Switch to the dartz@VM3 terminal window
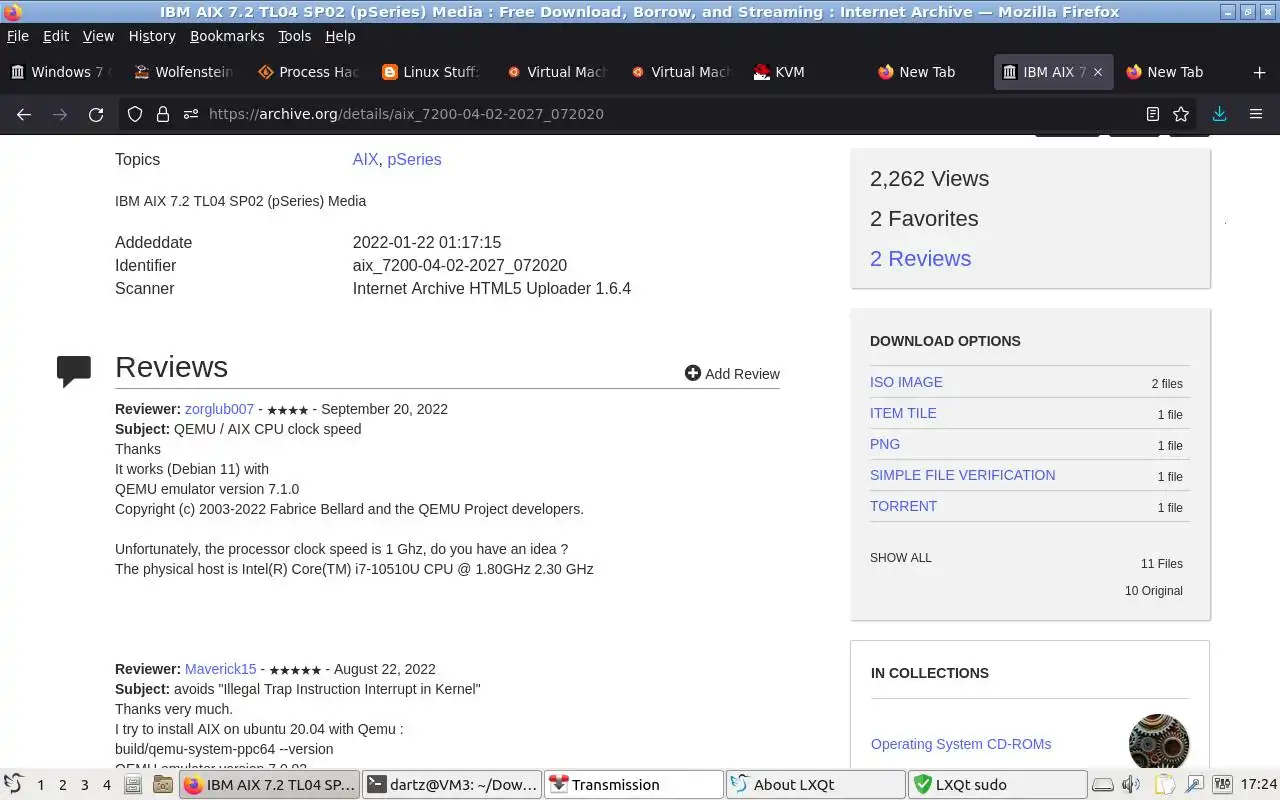The width and height of the screenshot is (1280, 800). 451,785
